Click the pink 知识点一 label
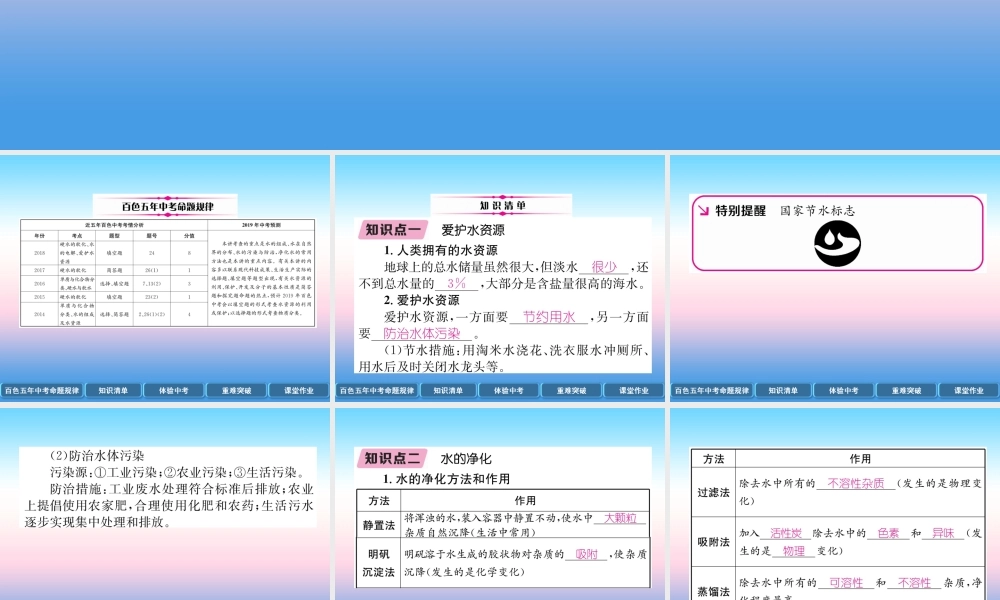The width and height of the screenshot is (1000, 600). click(x=392, y=230)
